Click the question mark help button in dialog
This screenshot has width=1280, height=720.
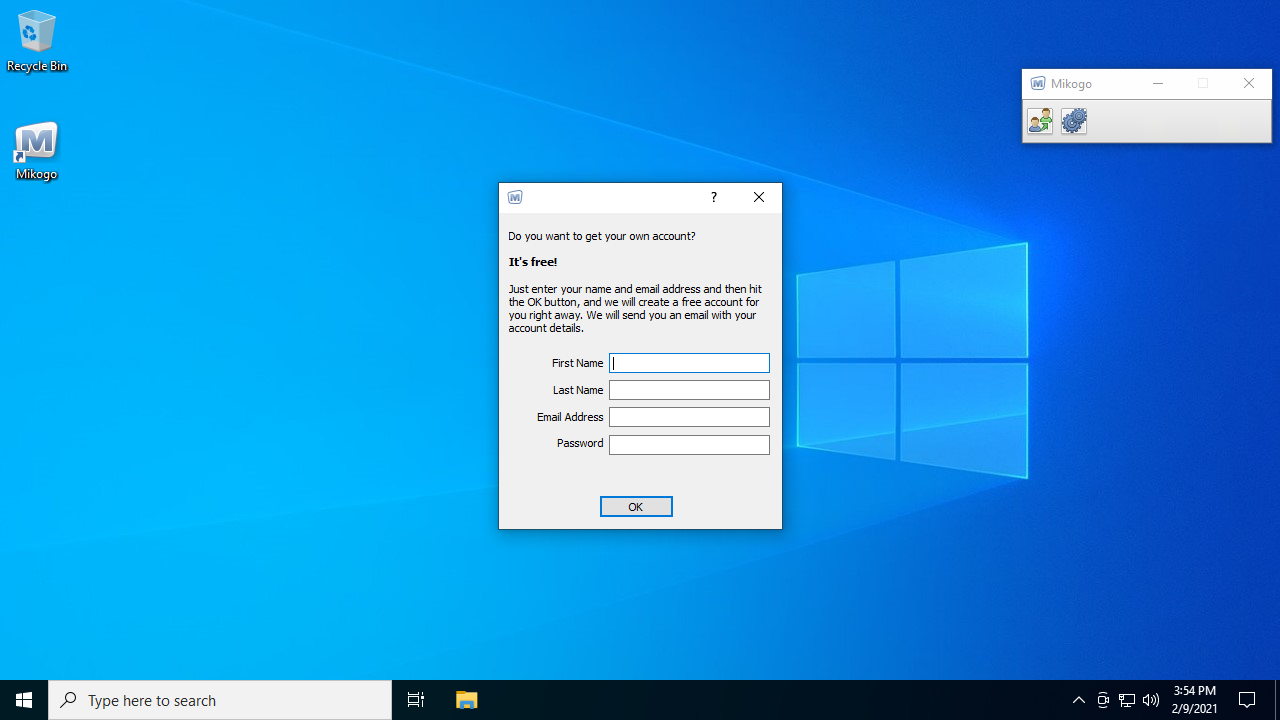(x=713, y=197)
